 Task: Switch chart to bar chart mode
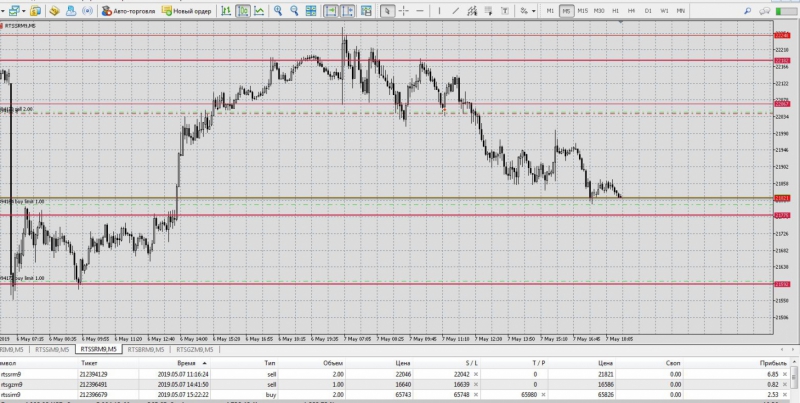[x=225, y=11]
